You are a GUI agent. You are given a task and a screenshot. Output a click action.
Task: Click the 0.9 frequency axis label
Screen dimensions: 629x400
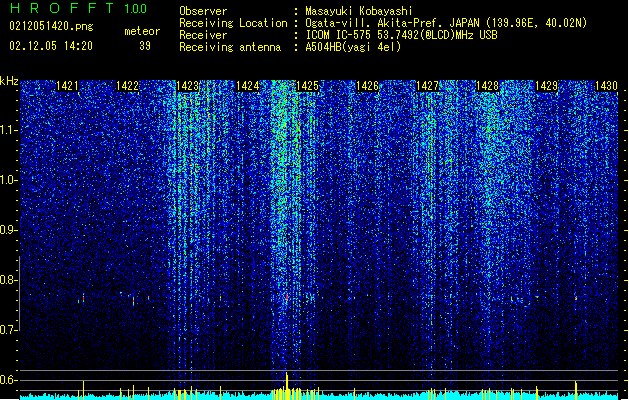coord(9,230)
